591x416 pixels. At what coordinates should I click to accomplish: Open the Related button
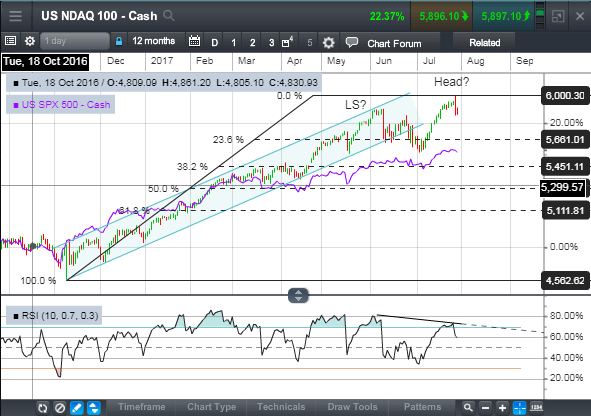(x=484, y=43)
